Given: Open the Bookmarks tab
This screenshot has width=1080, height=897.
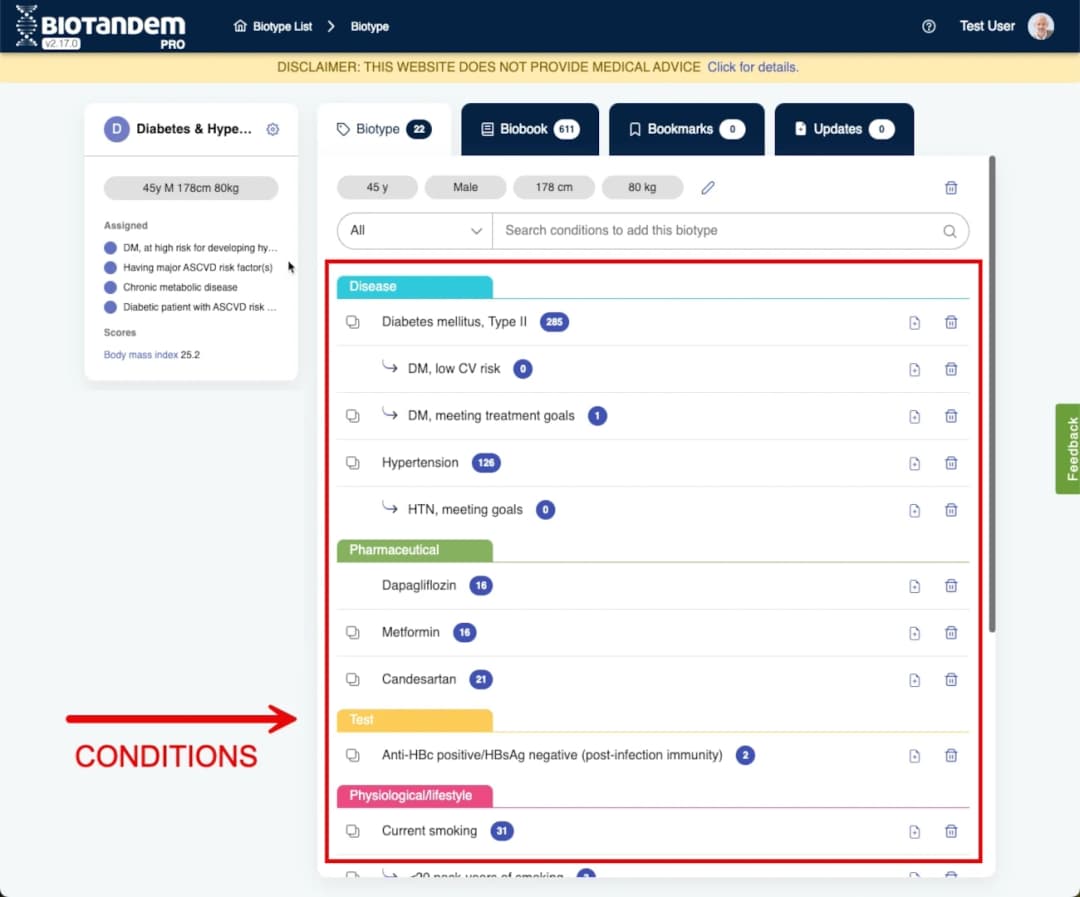Looking at the screenshot, I should coord(686,129).
